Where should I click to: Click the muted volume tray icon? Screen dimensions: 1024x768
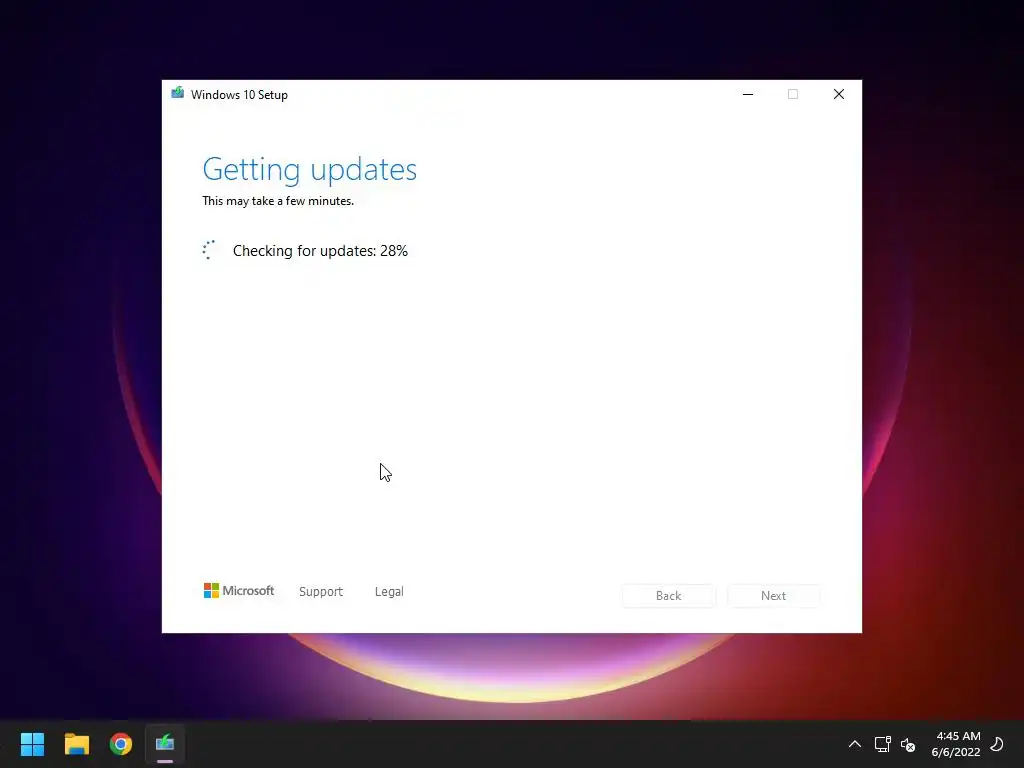click(908, 744)
